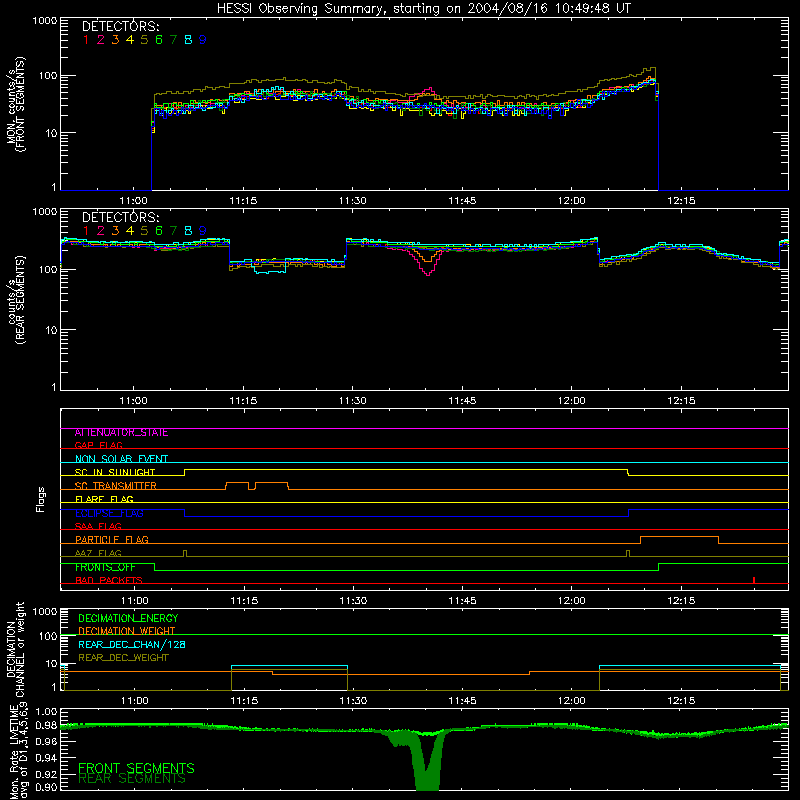Viewport: 800px width, 800px height.
Task: Click the BAD_PACKETS flag label
Action: [109, 580]
